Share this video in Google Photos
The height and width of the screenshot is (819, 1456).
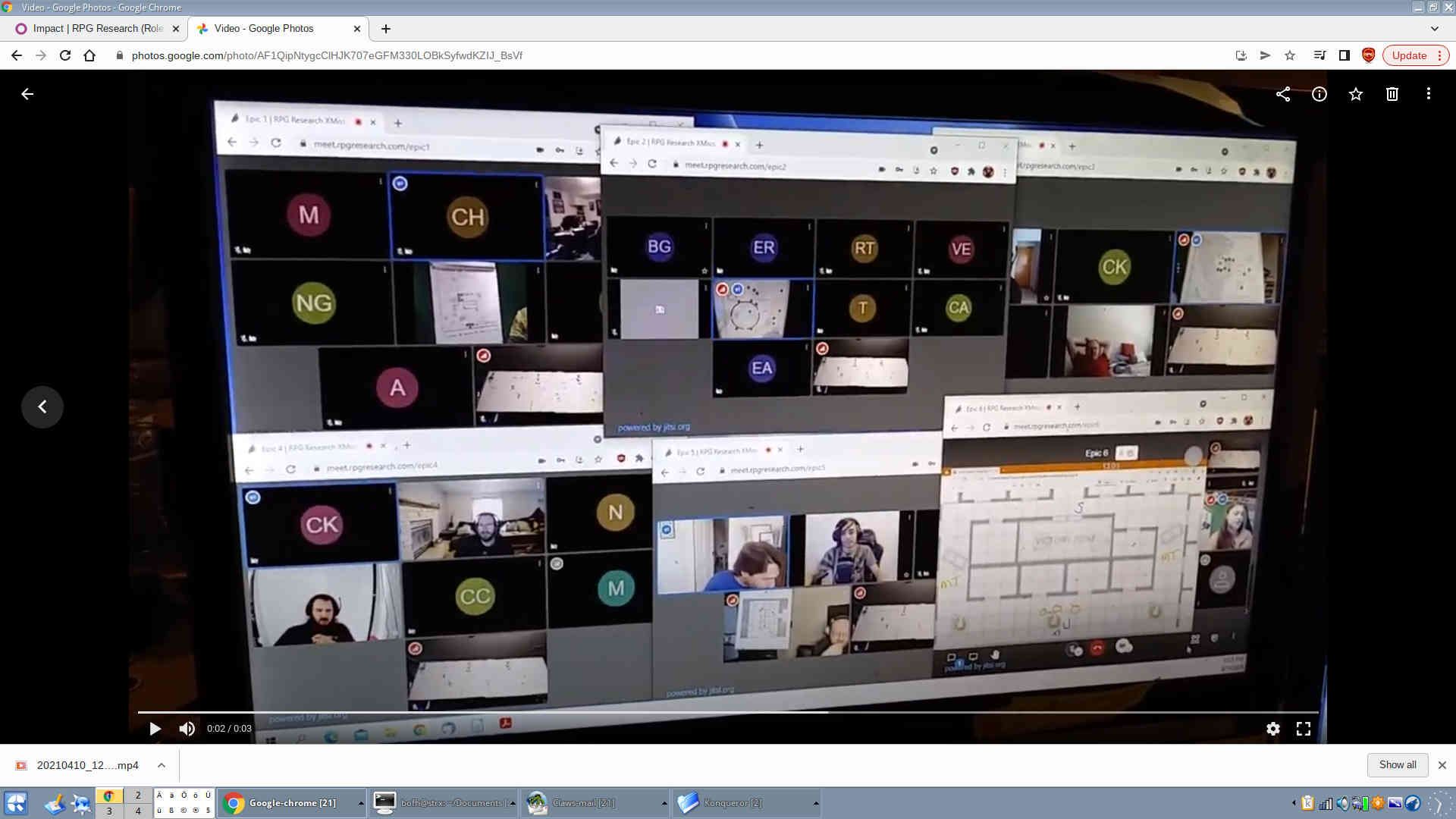click(x=1283, y=94)
